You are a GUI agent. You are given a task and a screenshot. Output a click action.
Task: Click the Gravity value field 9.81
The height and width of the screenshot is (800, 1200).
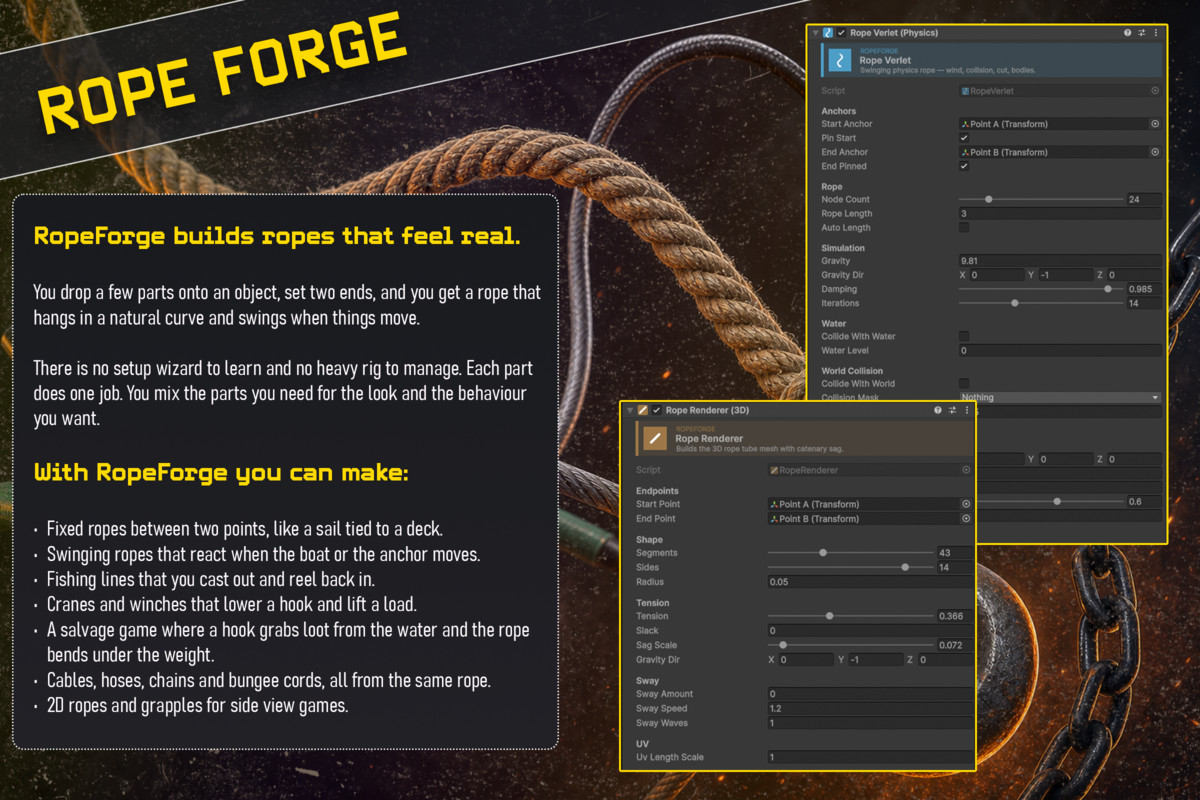tap(1060, 261)
